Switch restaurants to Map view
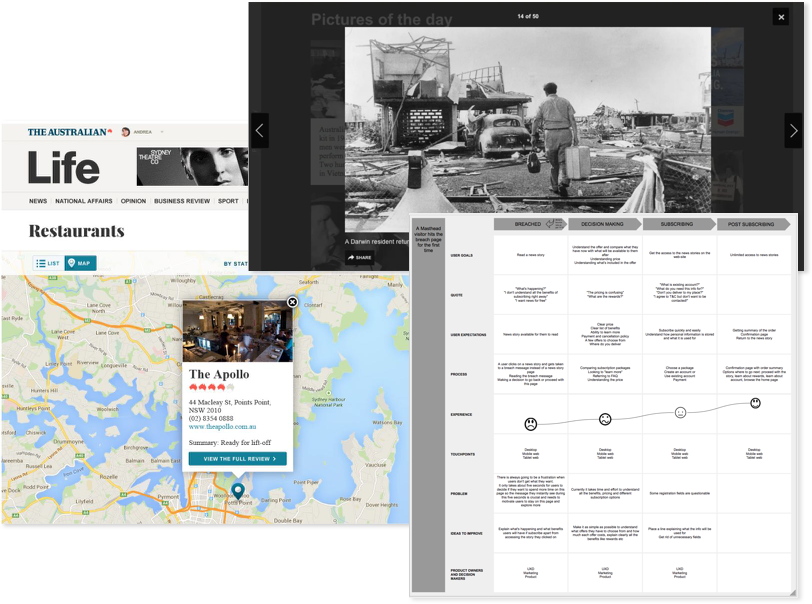 coord(80,263)
